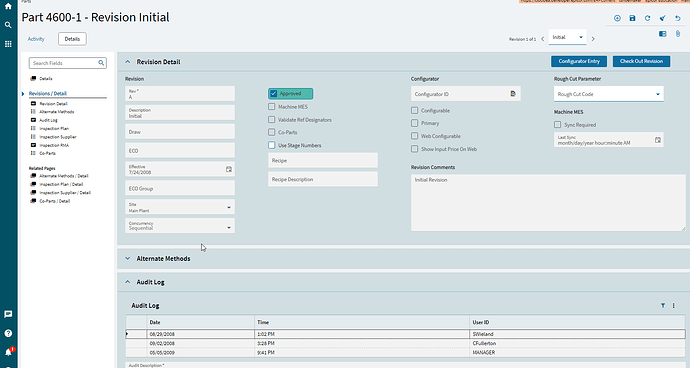This screenshot has height=368, width=690.
Task: Open the apps grid menu icon
Action: [x=8, y=44]
